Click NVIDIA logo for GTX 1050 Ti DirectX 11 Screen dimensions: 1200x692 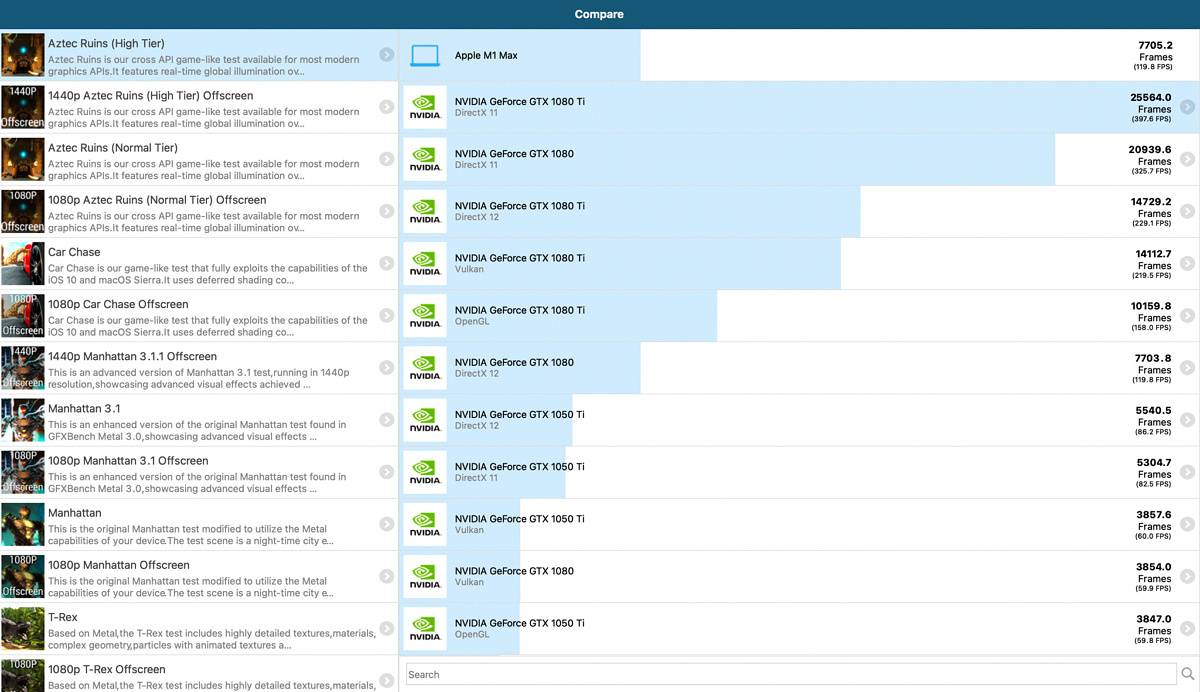coord(425,471)
